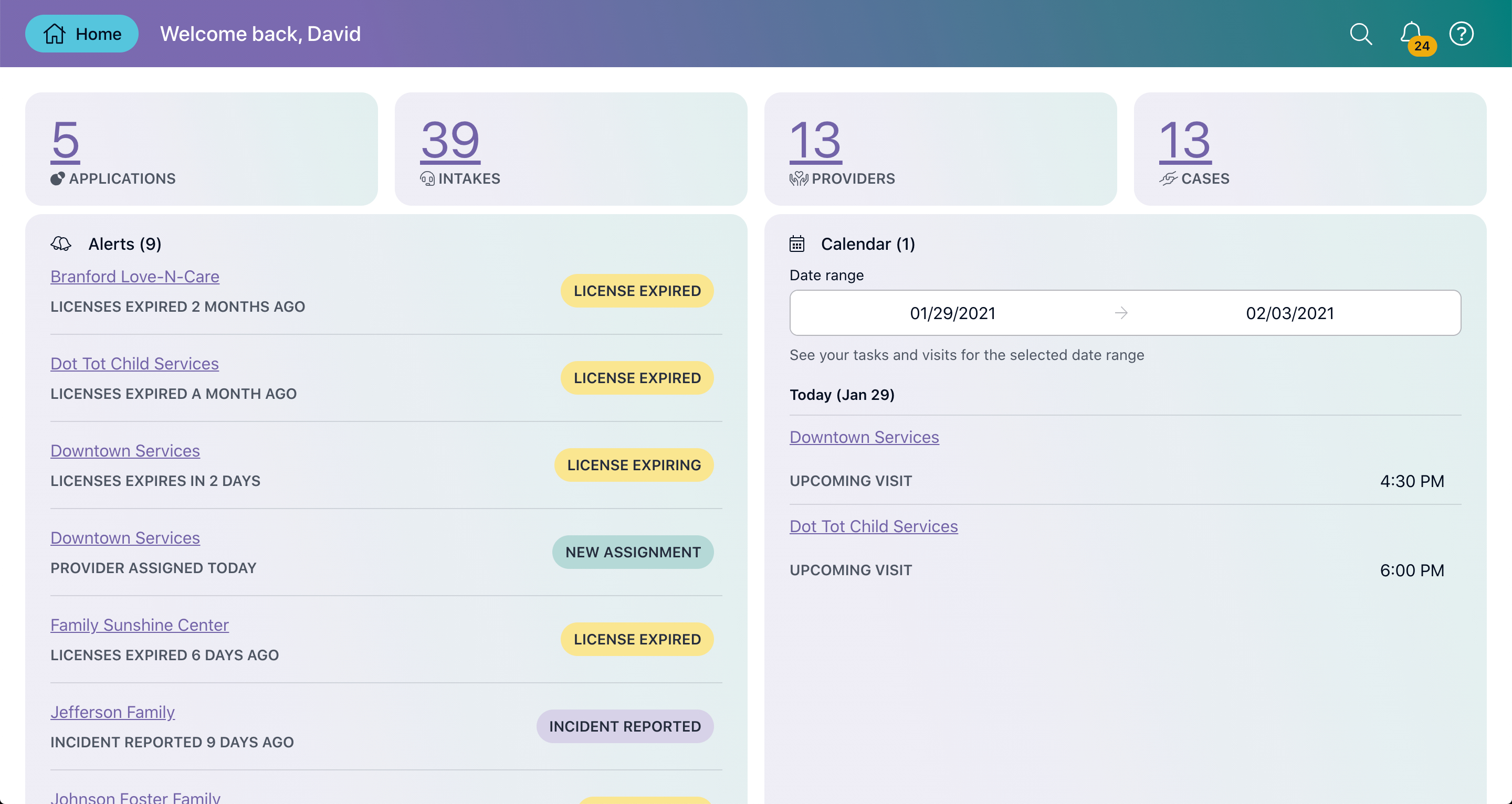This screenshot has height=804, width=1512.
Task: Click the Incident Reported badge
Action: tap(625, 726)
